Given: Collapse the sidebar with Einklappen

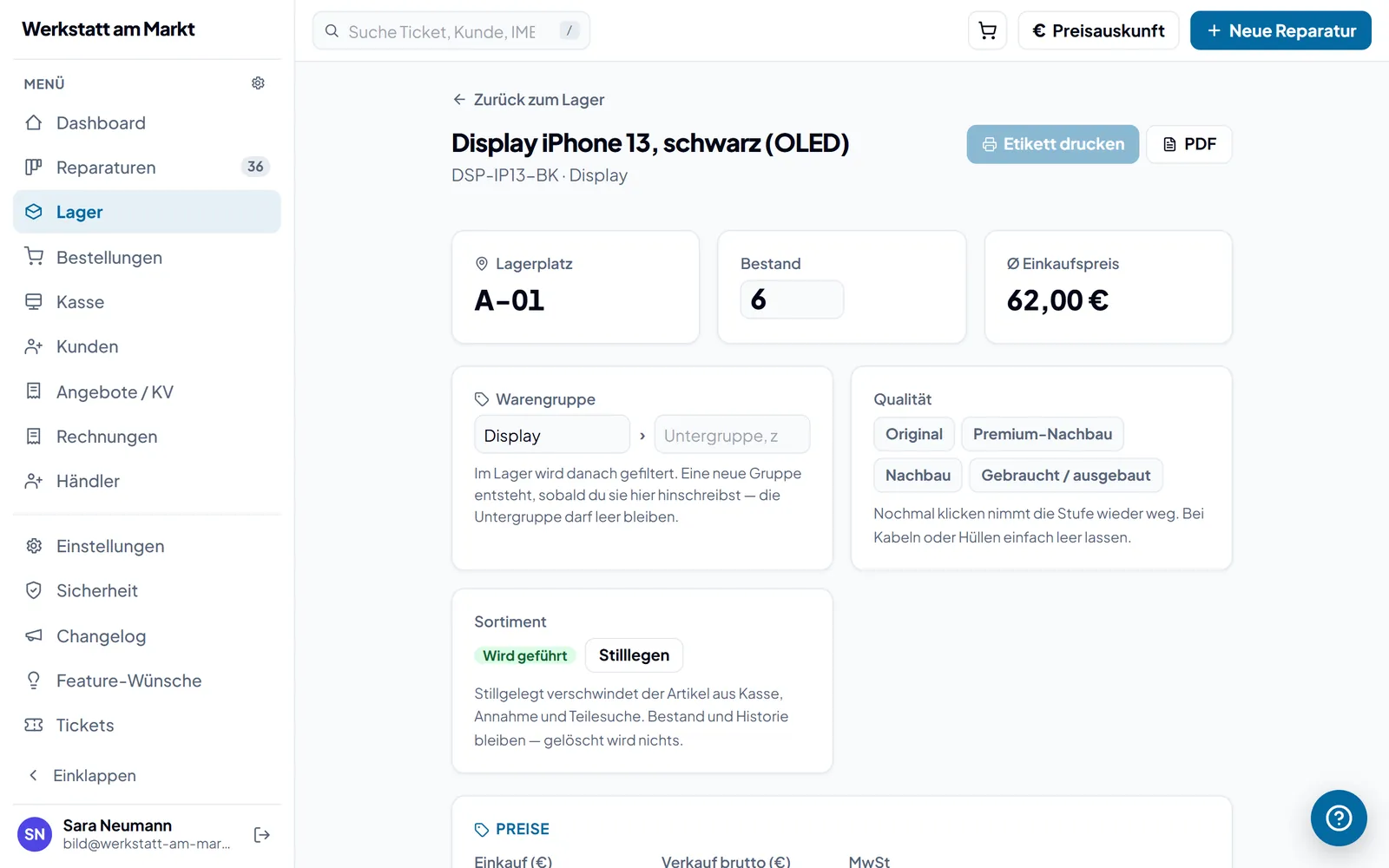Looking at the screenshot, I should [147, 775].
